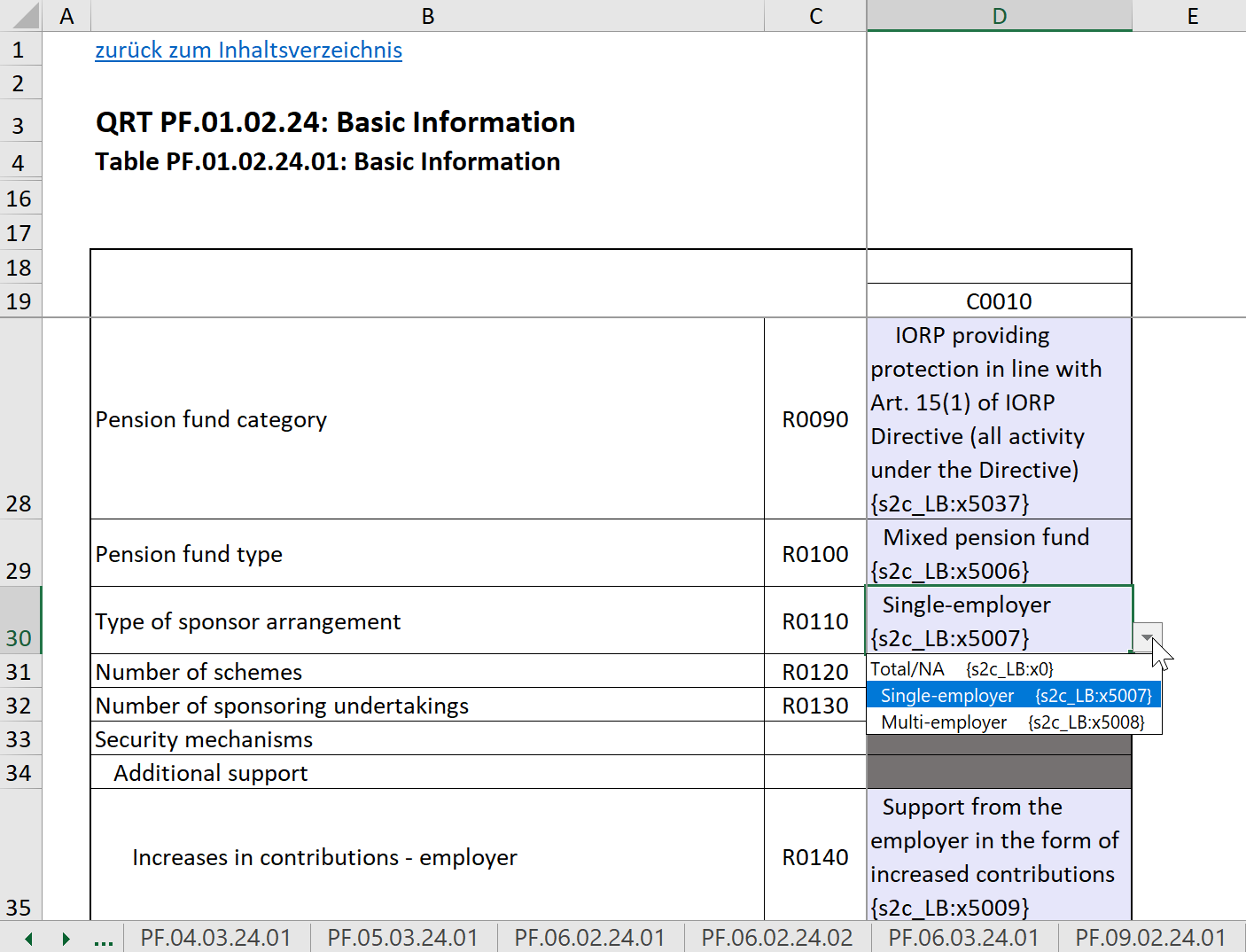The image size is (1246, 952).
Task: Follow 'zurück zum Inhaltsverzeichnis' link
Action: (x=248, y=51)
